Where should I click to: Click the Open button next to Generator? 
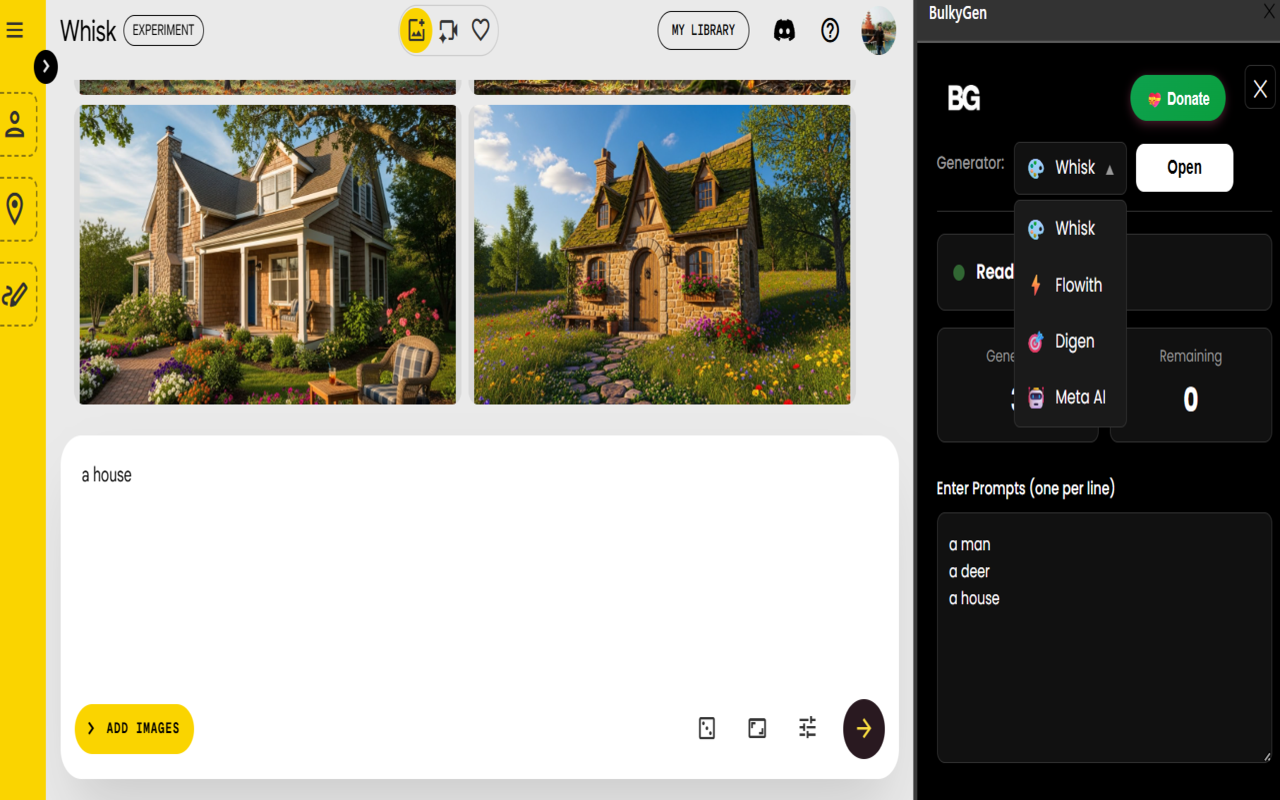coord(1184,168)
